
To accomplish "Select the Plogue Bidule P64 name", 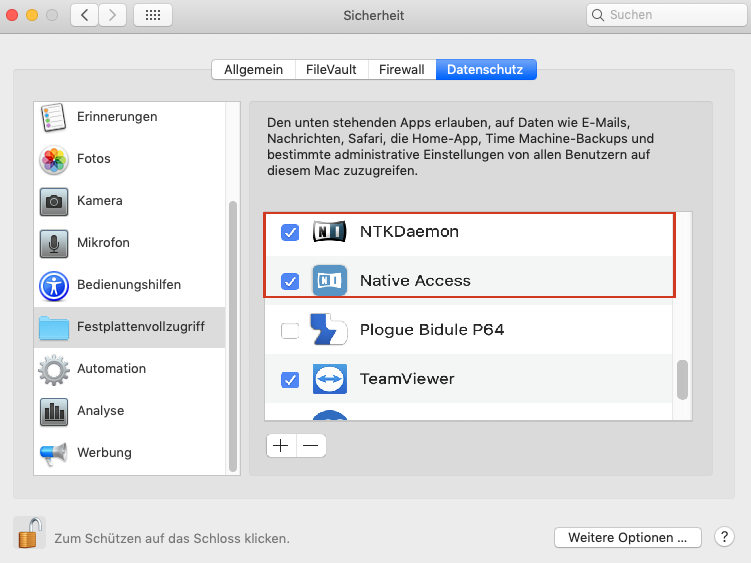I will pos(432,330).
